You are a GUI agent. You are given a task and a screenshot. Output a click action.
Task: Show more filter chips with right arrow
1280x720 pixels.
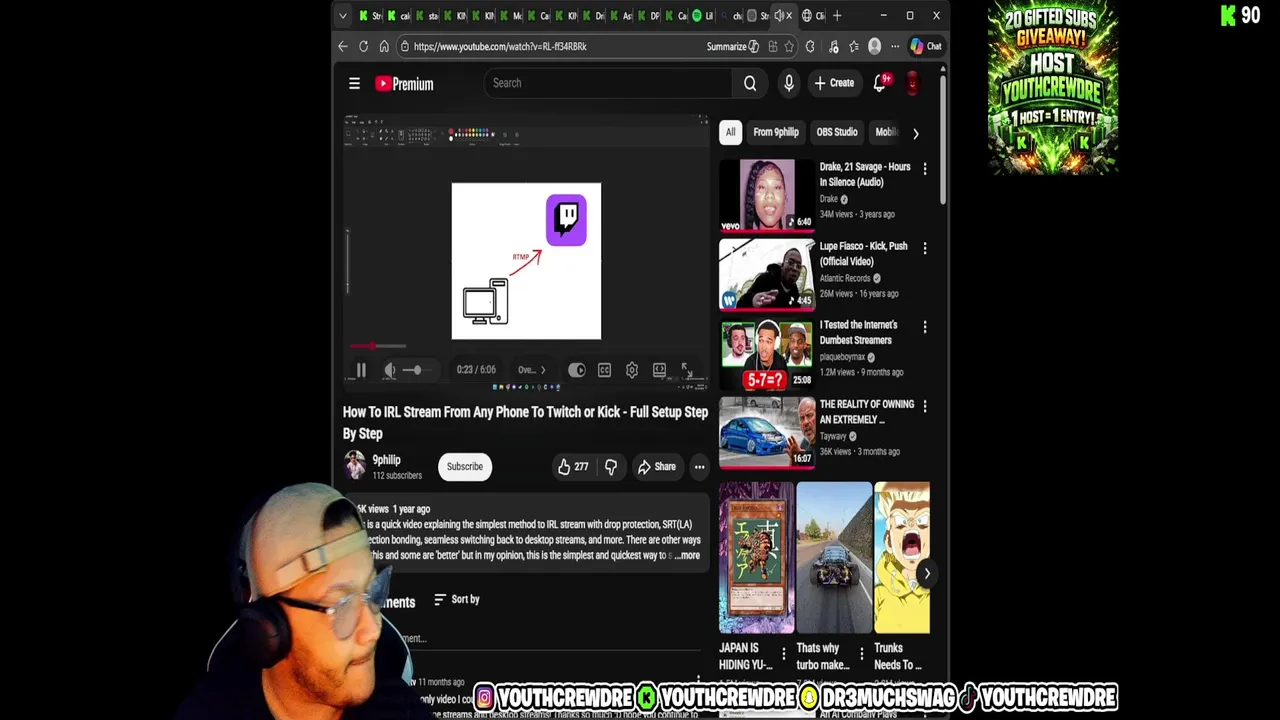click(915, 132)
